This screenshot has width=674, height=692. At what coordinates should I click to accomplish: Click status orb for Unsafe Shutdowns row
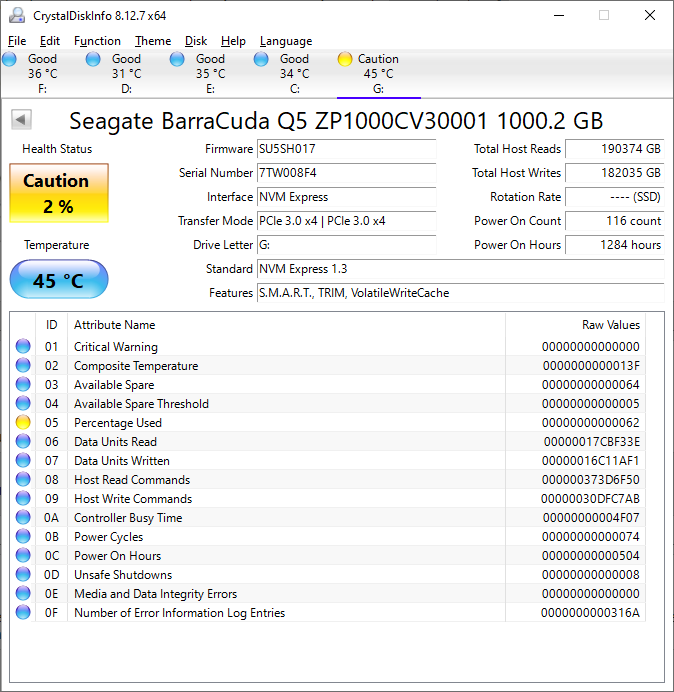point(23,574)
